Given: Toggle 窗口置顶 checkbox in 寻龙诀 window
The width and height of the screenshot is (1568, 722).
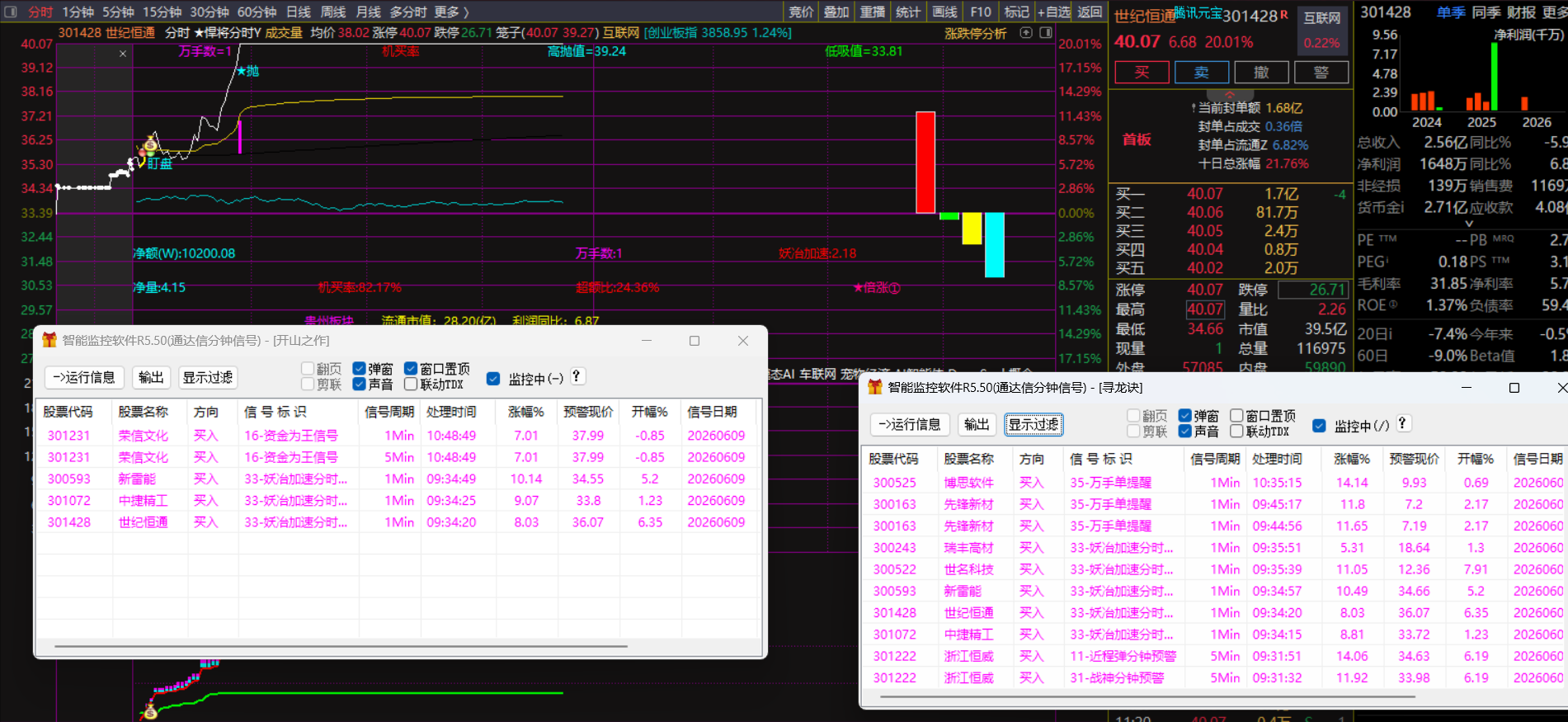Looking at the screenshot, I should click(1236, 416).
